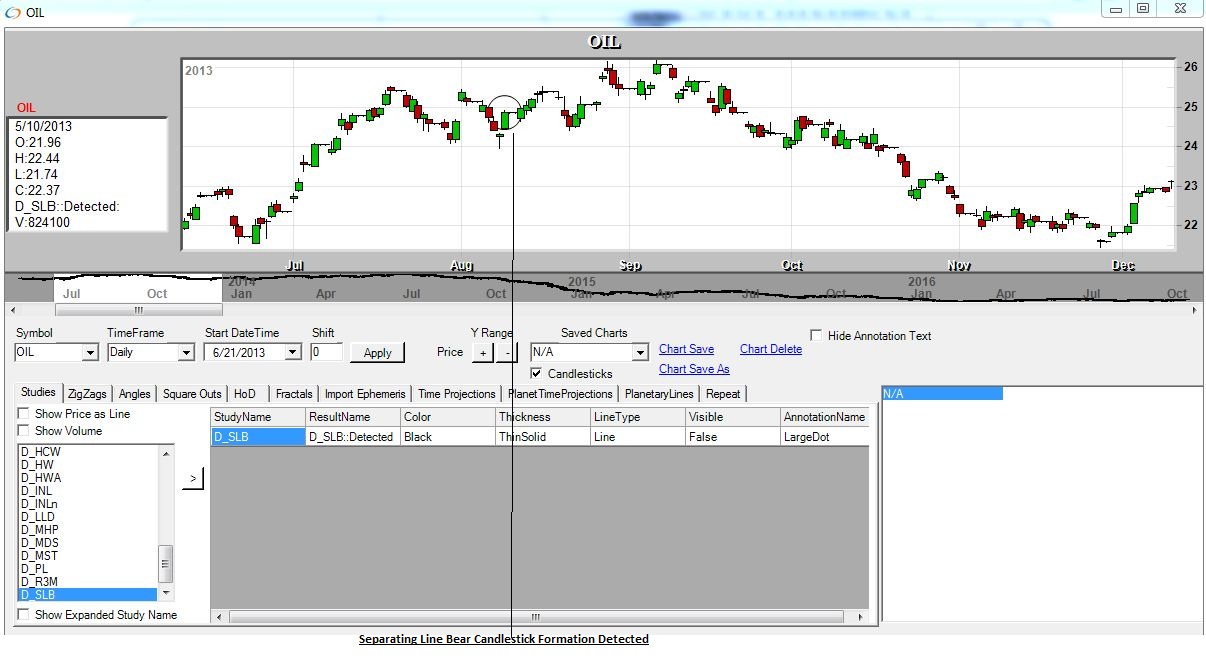Image resolution: width=1206 pixels, height=656 pixels.
Task: Click the Chart Save As link
Action: pyautogui.click(x=694, y=369)
